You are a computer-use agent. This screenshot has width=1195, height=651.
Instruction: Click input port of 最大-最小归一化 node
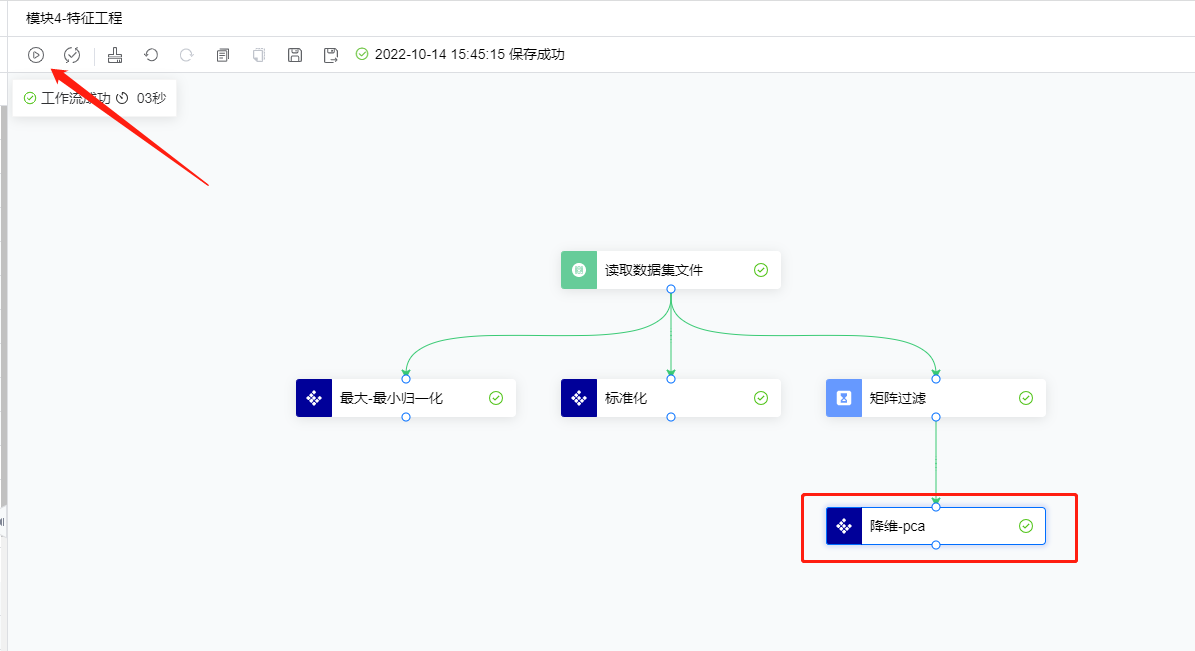(406, 379)
